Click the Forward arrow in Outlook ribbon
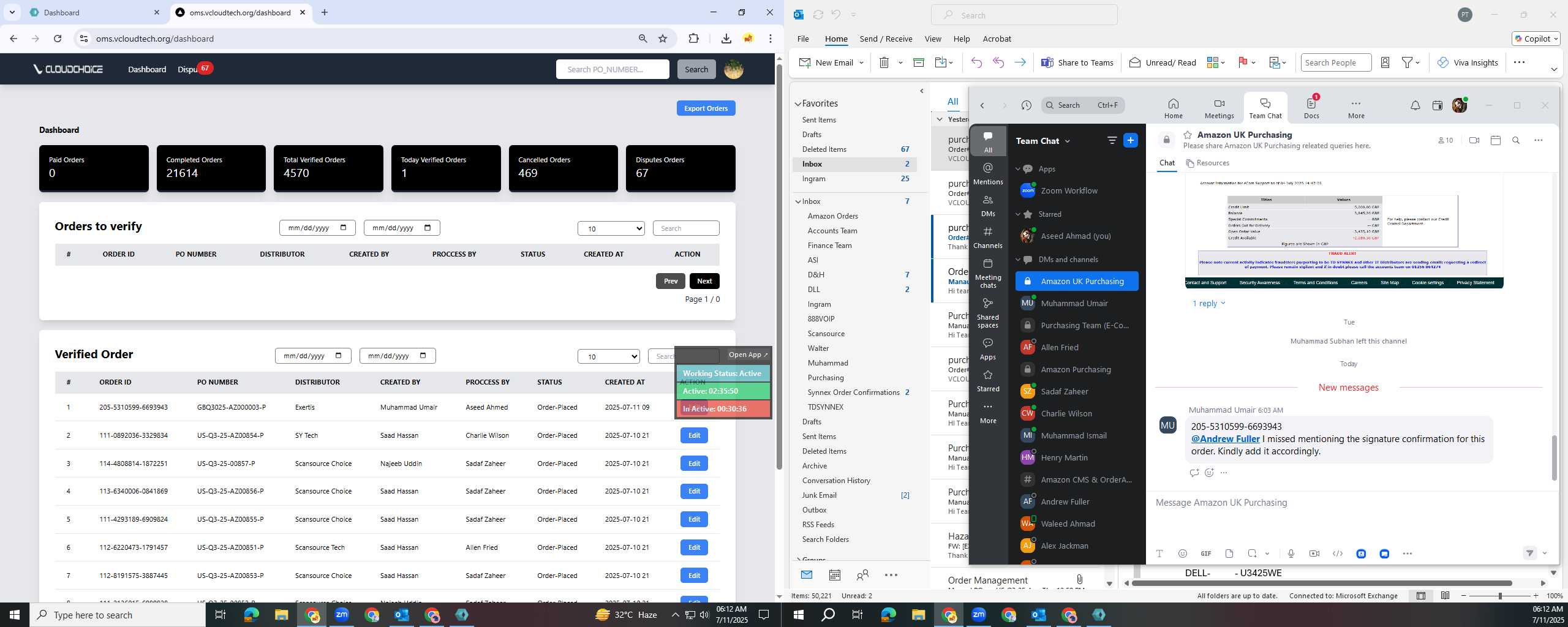1568x627 pixels. tap(1020, 62)
